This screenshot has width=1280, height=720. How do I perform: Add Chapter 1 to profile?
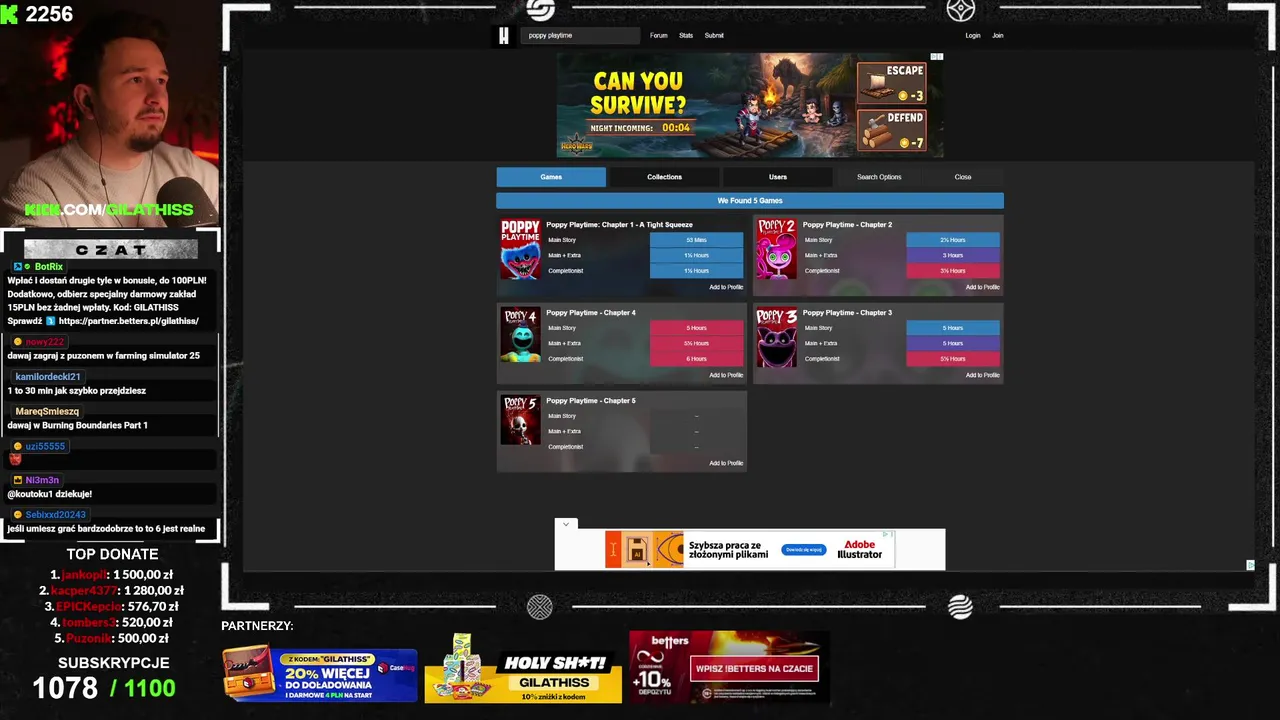[726, 287]
